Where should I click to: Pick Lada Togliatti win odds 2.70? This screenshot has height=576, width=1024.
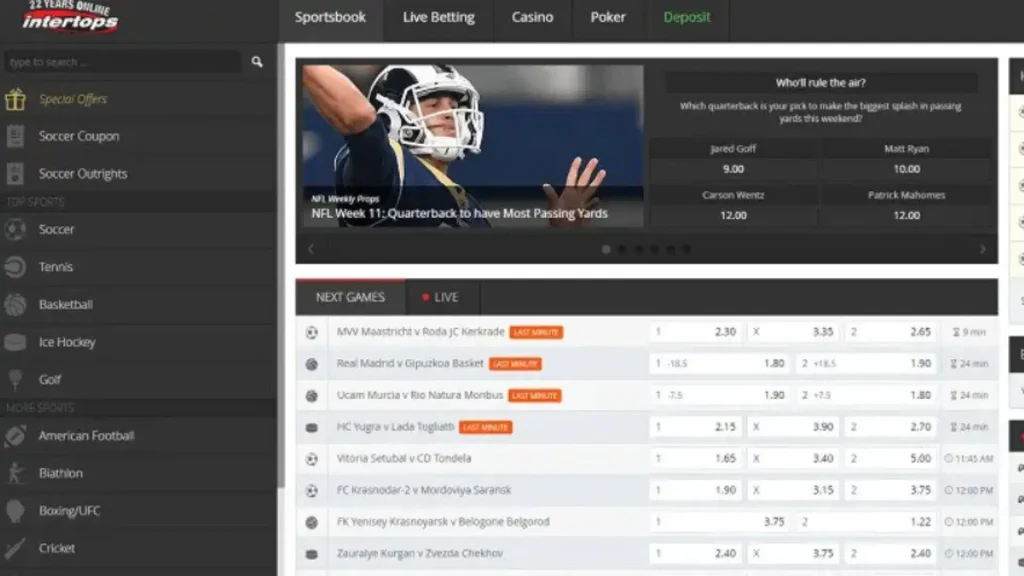(891, 426)
